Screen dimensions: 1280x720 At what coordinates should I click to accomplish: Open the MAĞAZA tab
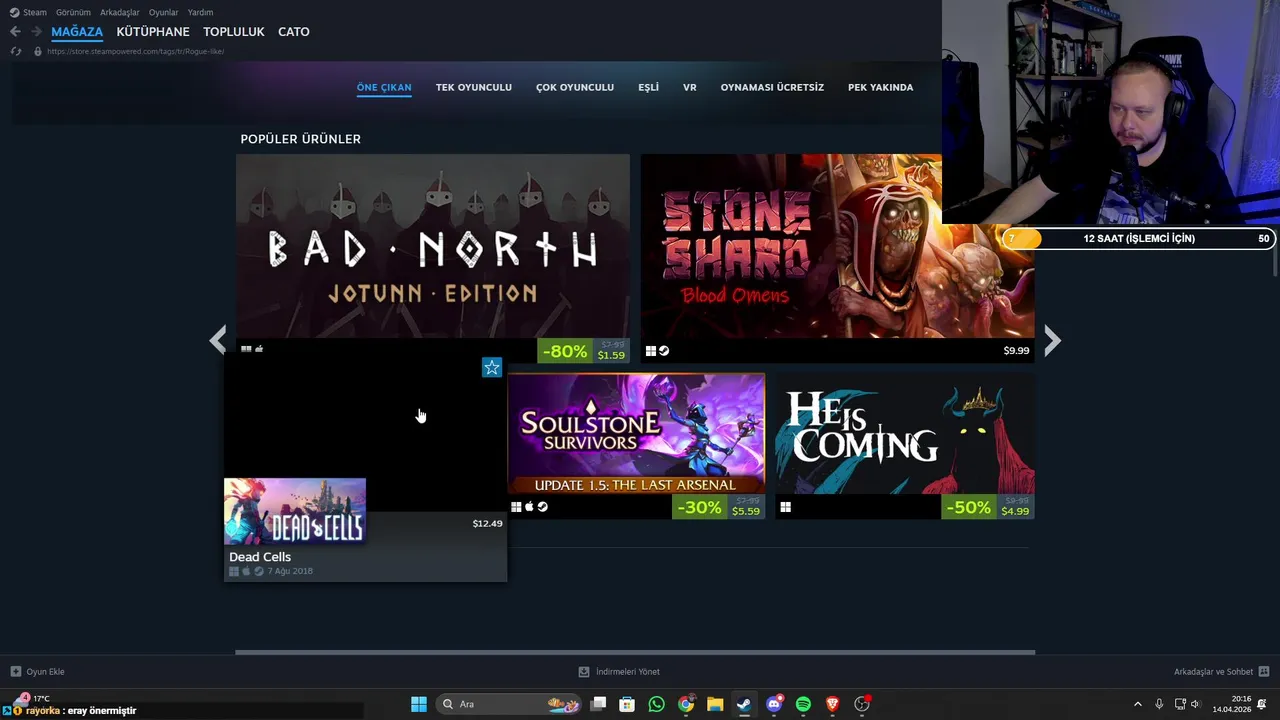pos(77,32)
